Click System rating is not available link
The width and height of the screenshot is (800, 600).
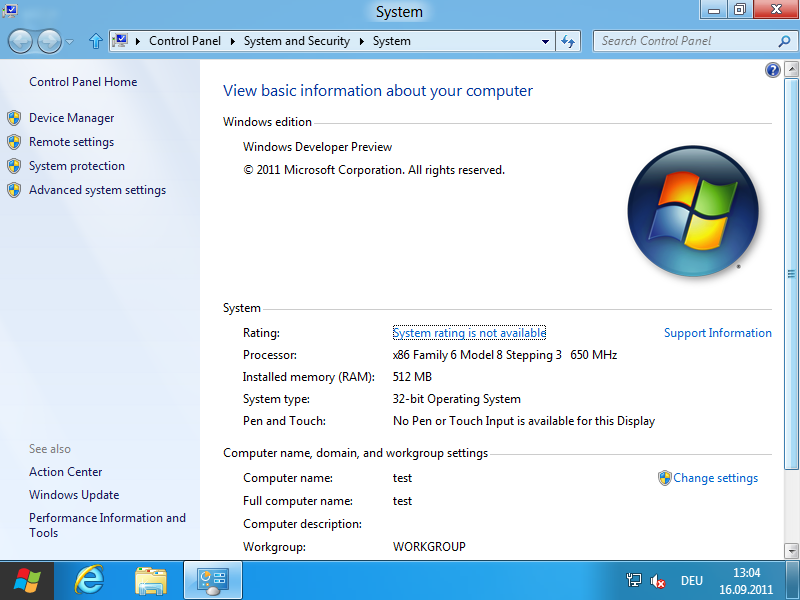(x=469, y=333)
